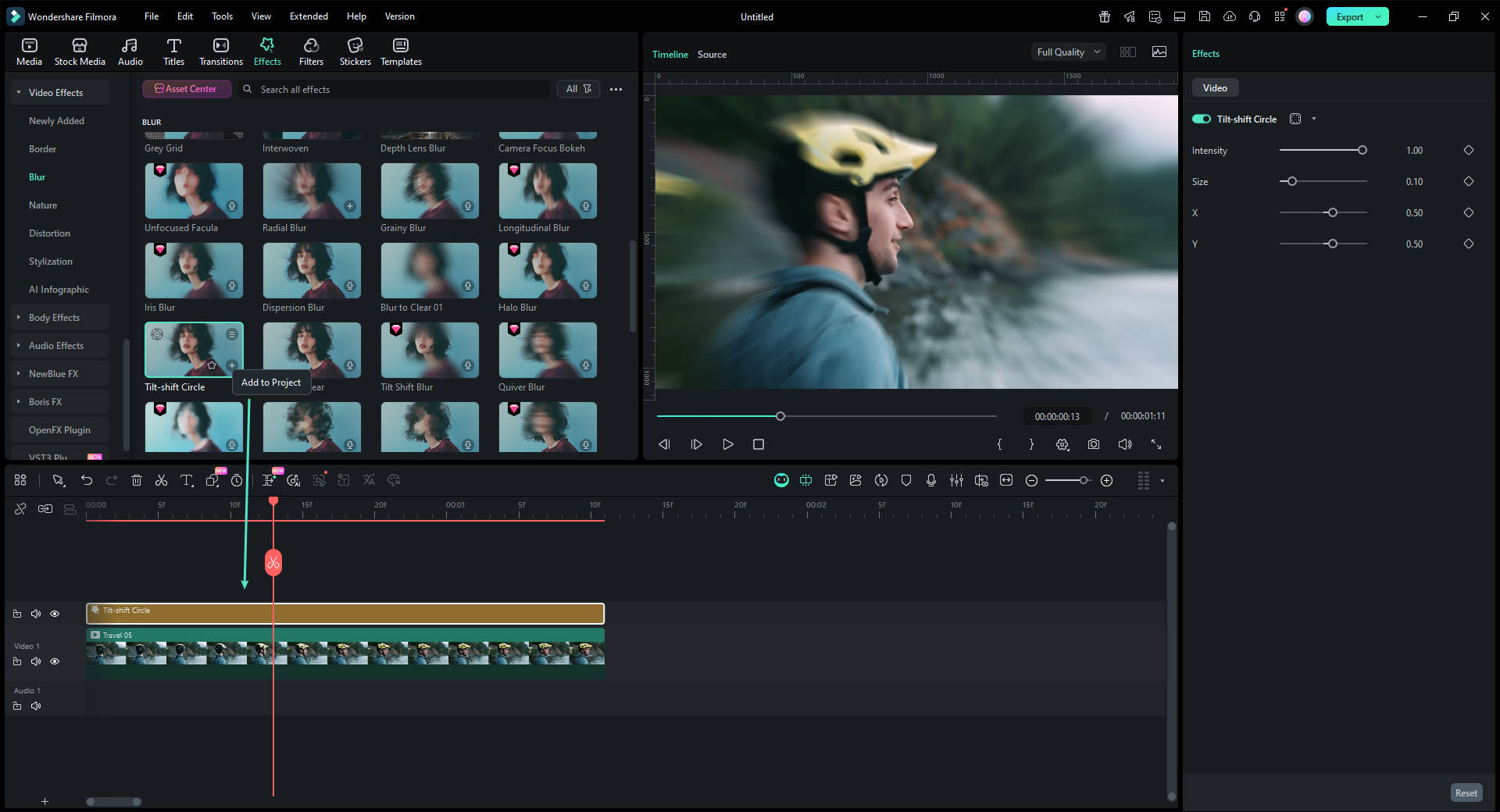This screenshot has width=1500, height=812.
Task: Click the Reset button
Action: tap(1466, 792)
